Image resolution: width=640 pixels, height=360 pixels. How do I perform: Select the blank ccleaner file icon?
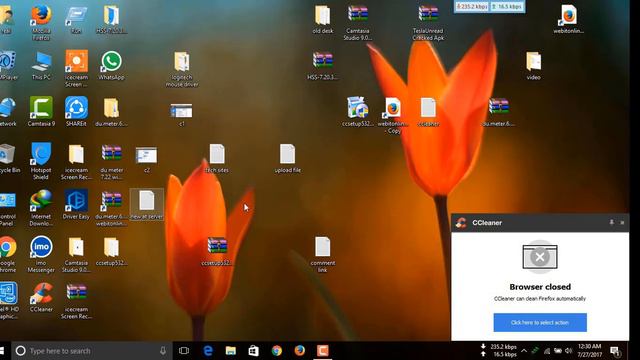428,111
